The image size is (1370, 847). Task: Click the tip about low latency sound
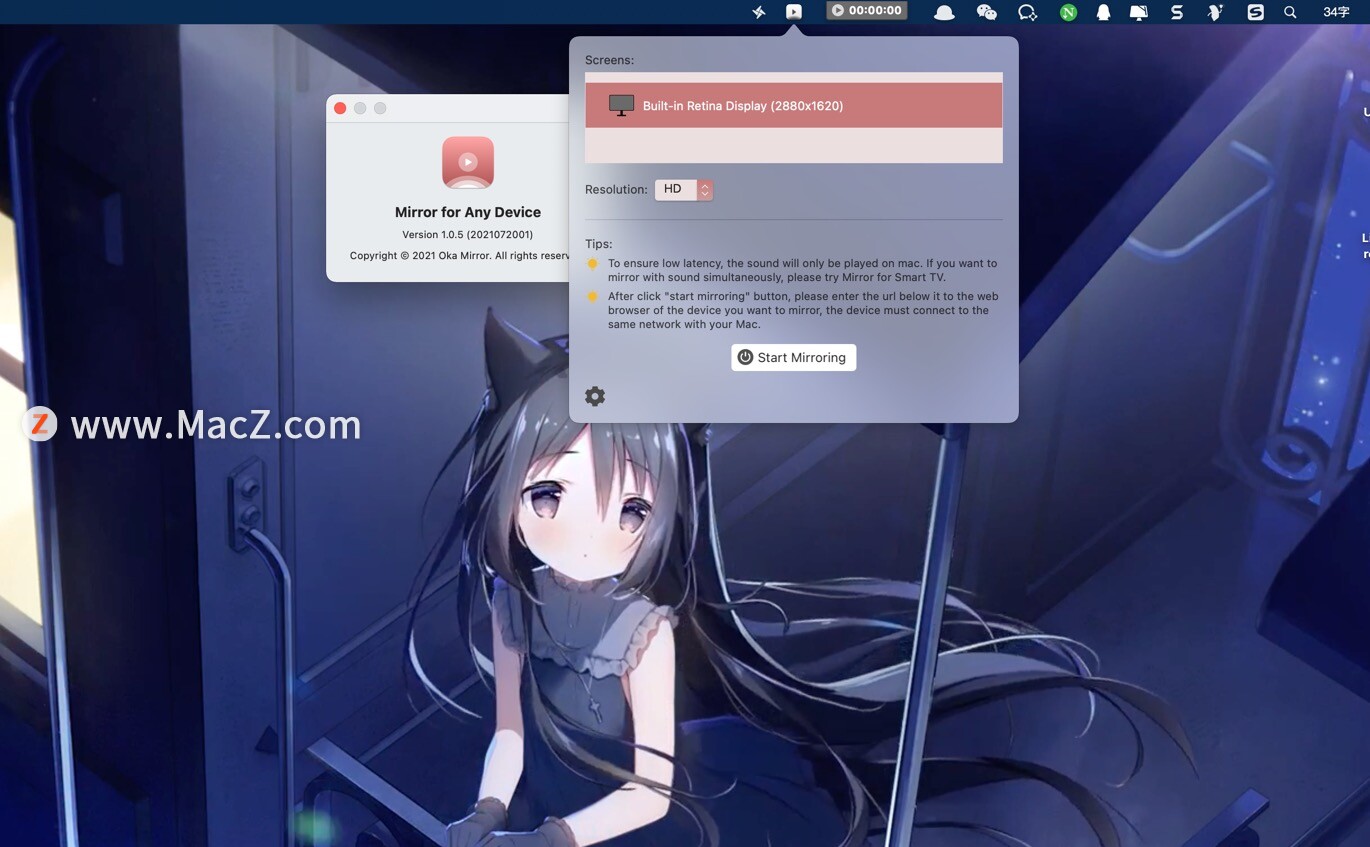coord(802,270)
